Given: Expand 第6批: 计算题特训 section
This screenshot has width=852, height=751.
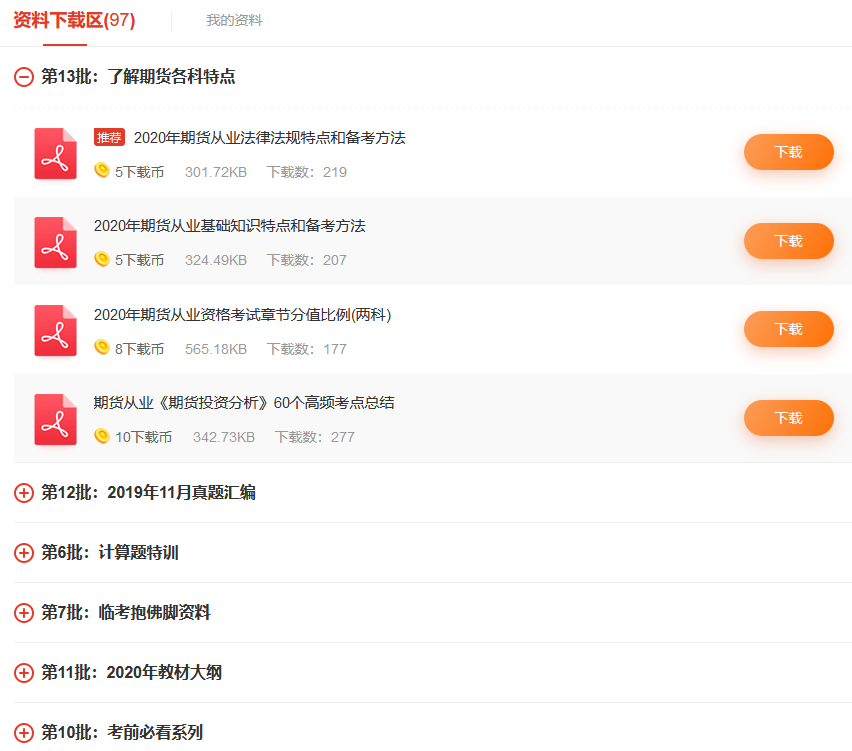Looking at the screenshot, I should click(x=24, y=553).
